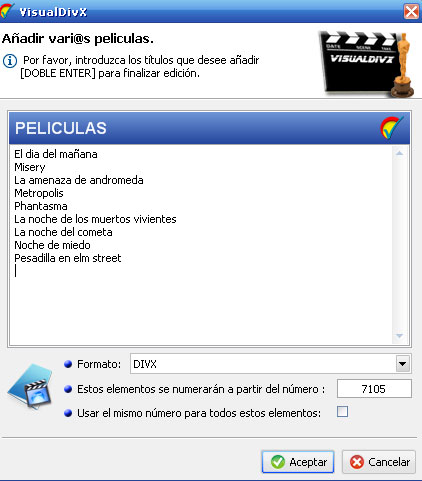Click the starting number field showing 7105
Screen dimensions: 422x481
[x=374, y=389]
